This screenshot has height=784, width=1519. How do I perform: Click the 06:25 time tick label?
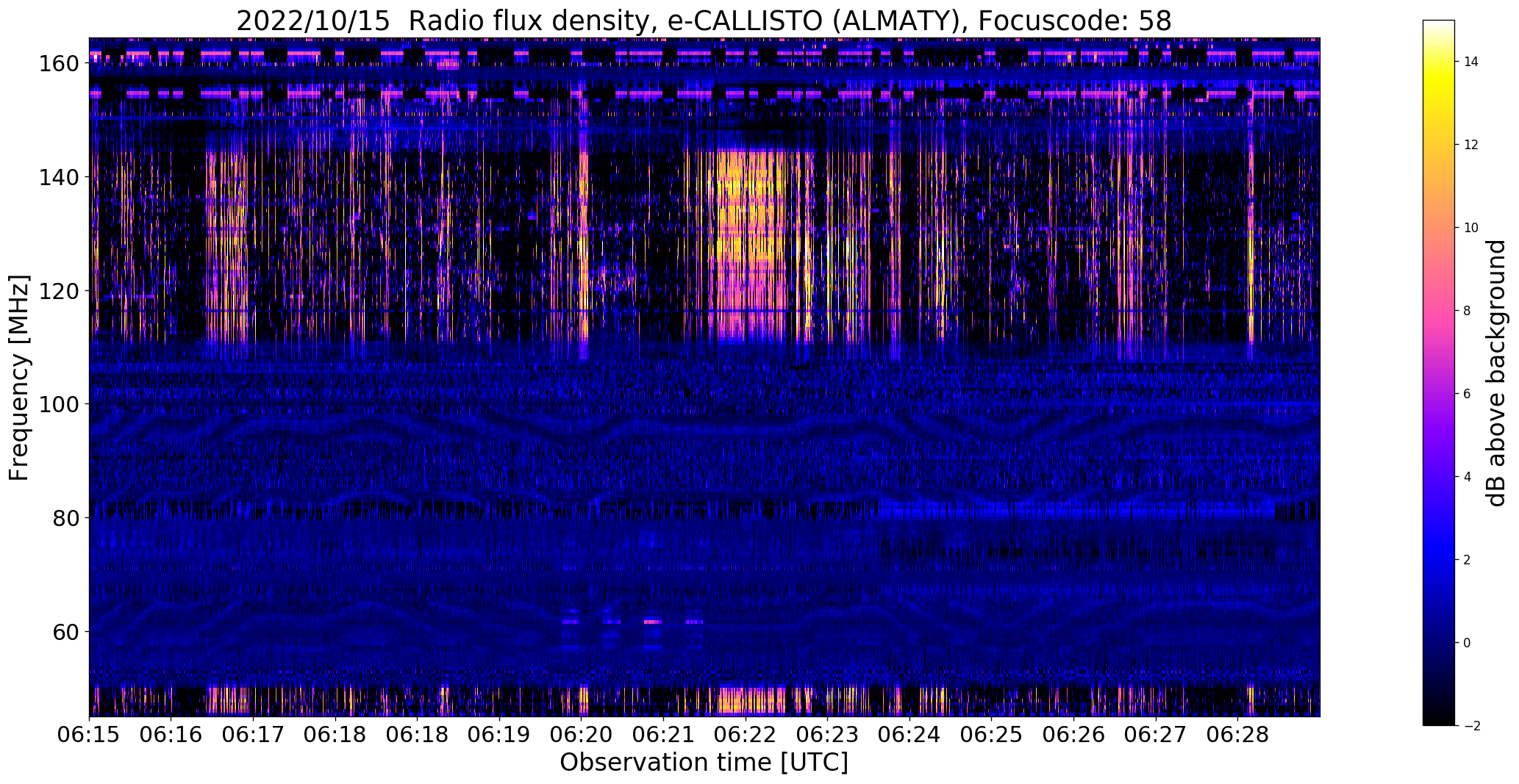[991, 735]
